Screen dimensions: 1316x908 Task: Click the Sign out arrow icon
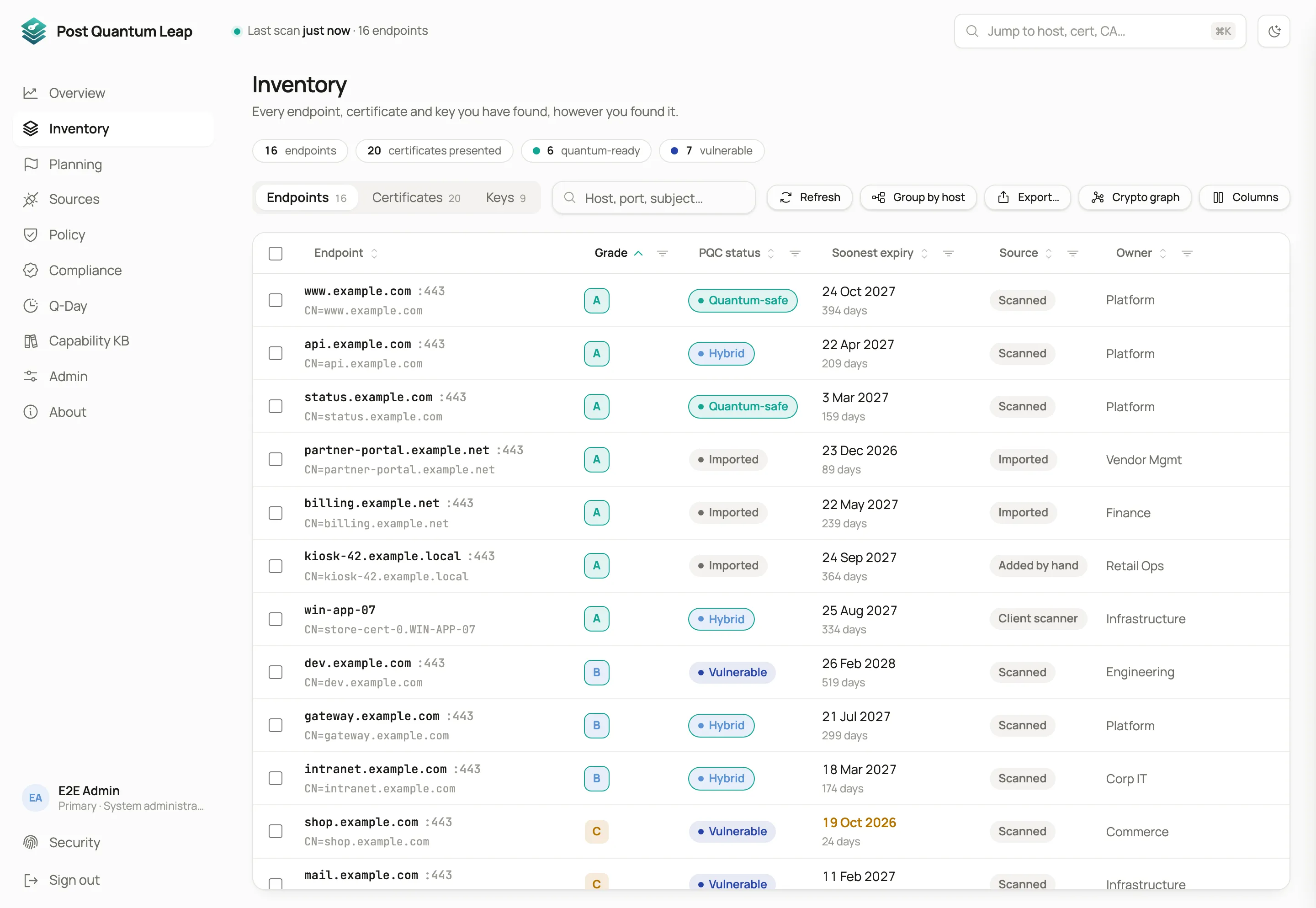point(31,880)
